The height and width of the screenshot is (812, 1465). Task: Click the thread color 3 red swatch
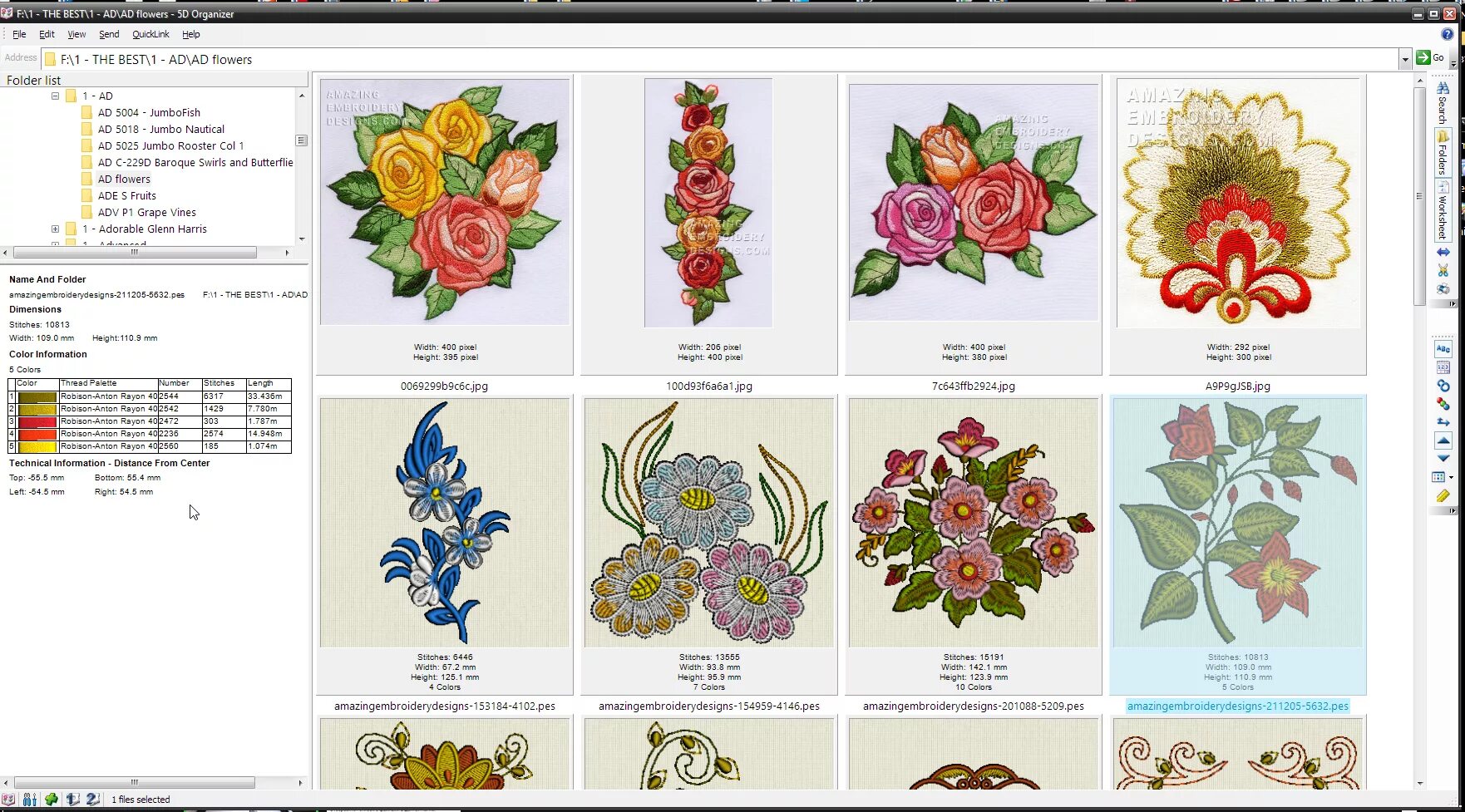pyautogui.click(x=37, y=421)
